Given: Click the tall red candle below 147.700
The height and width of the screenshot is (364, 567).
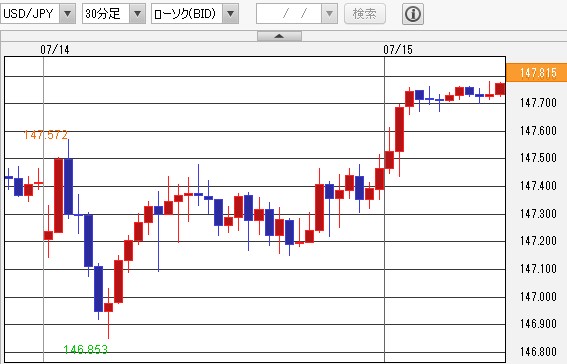Looking at the screenshot, I should click(x=399, y=129).
